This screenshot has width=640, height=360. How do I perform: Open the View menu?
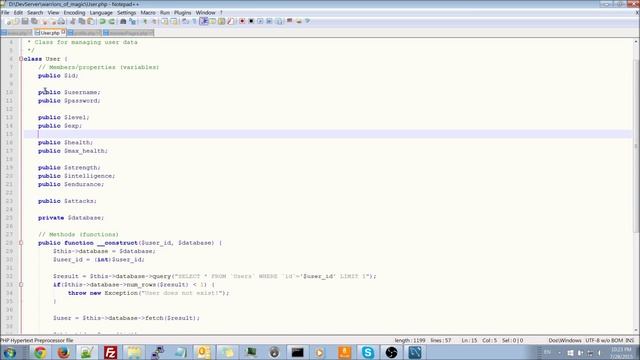(53, 13)
